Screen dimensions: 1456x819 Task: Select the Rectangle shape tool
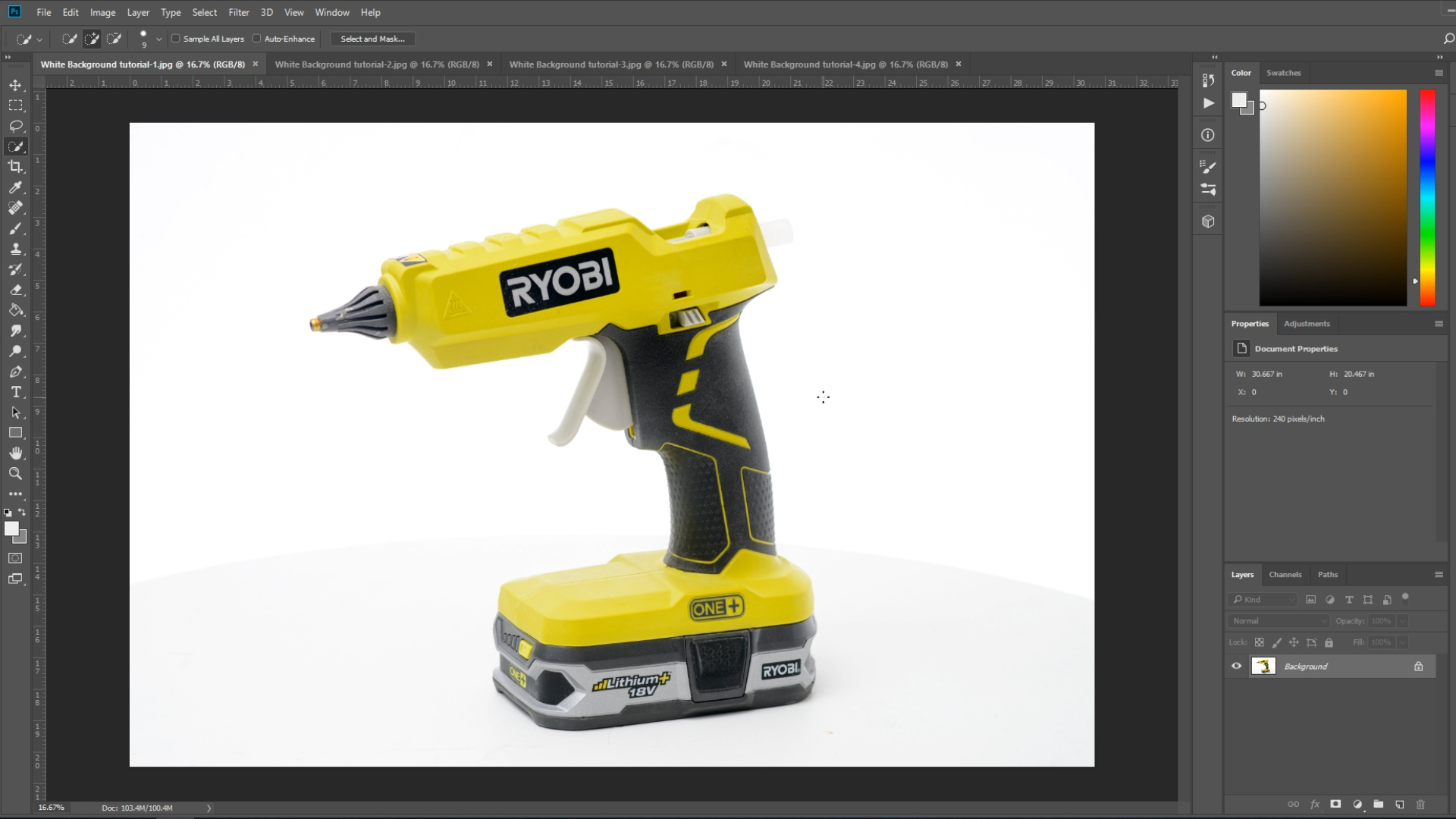[15, 432]
